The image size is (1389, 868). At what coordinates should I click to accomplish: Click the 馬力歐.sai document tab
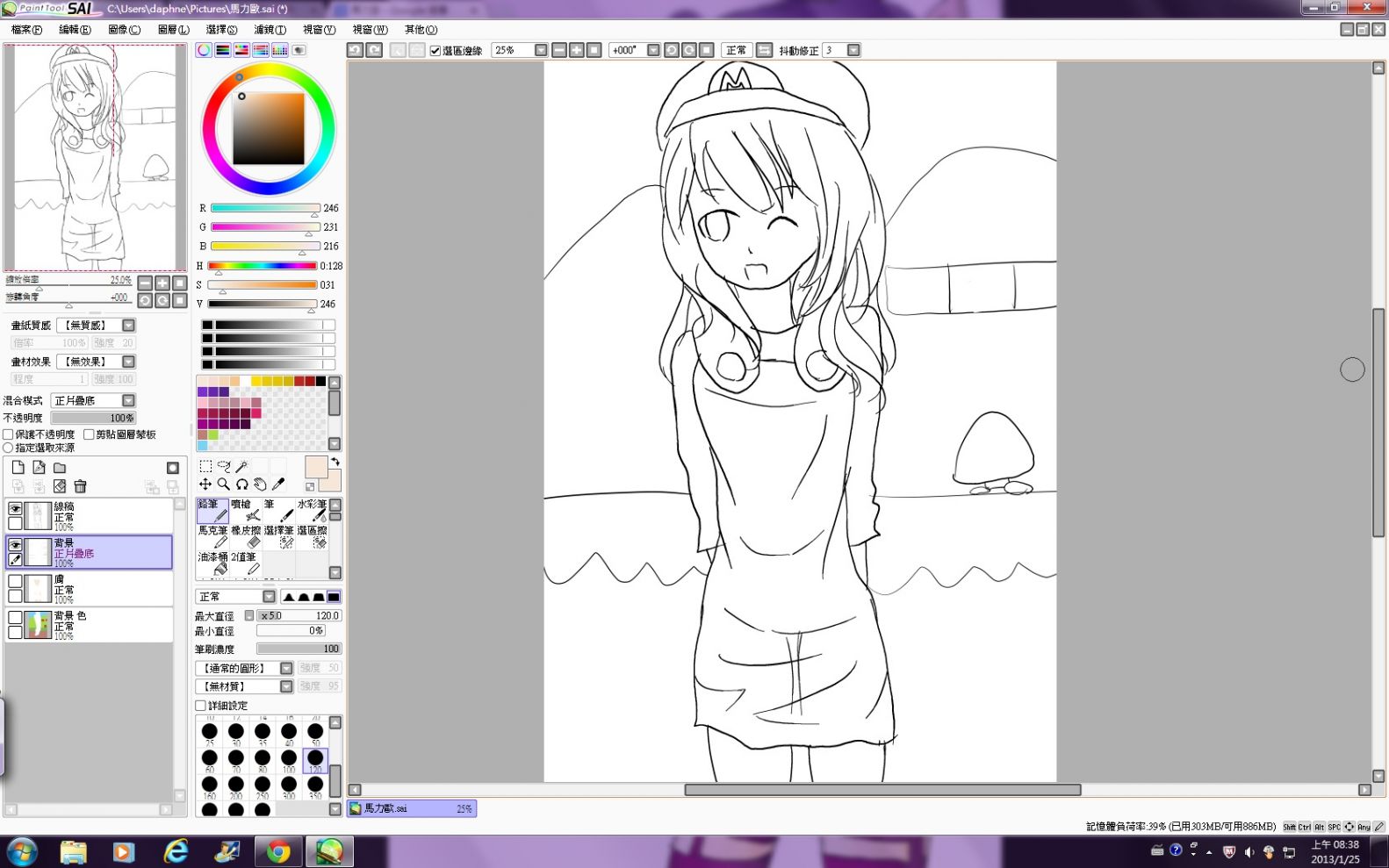tap(412, 808)
